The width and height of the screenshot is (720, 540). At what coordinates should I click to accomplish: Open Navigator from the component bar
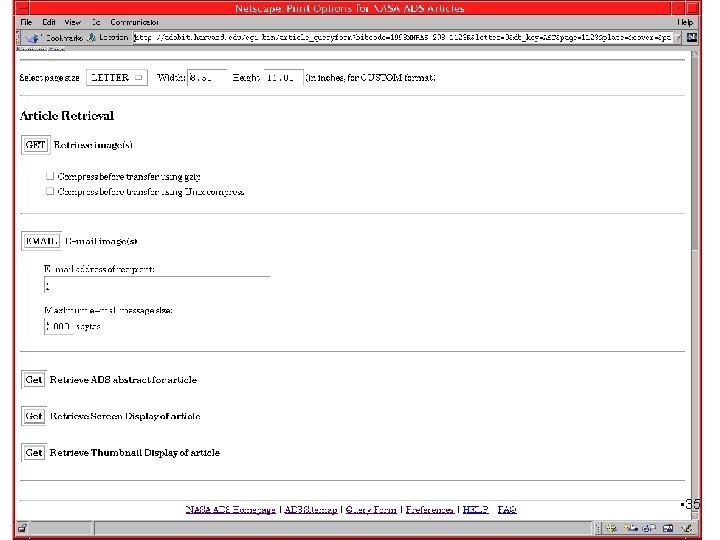pos(611,528)
